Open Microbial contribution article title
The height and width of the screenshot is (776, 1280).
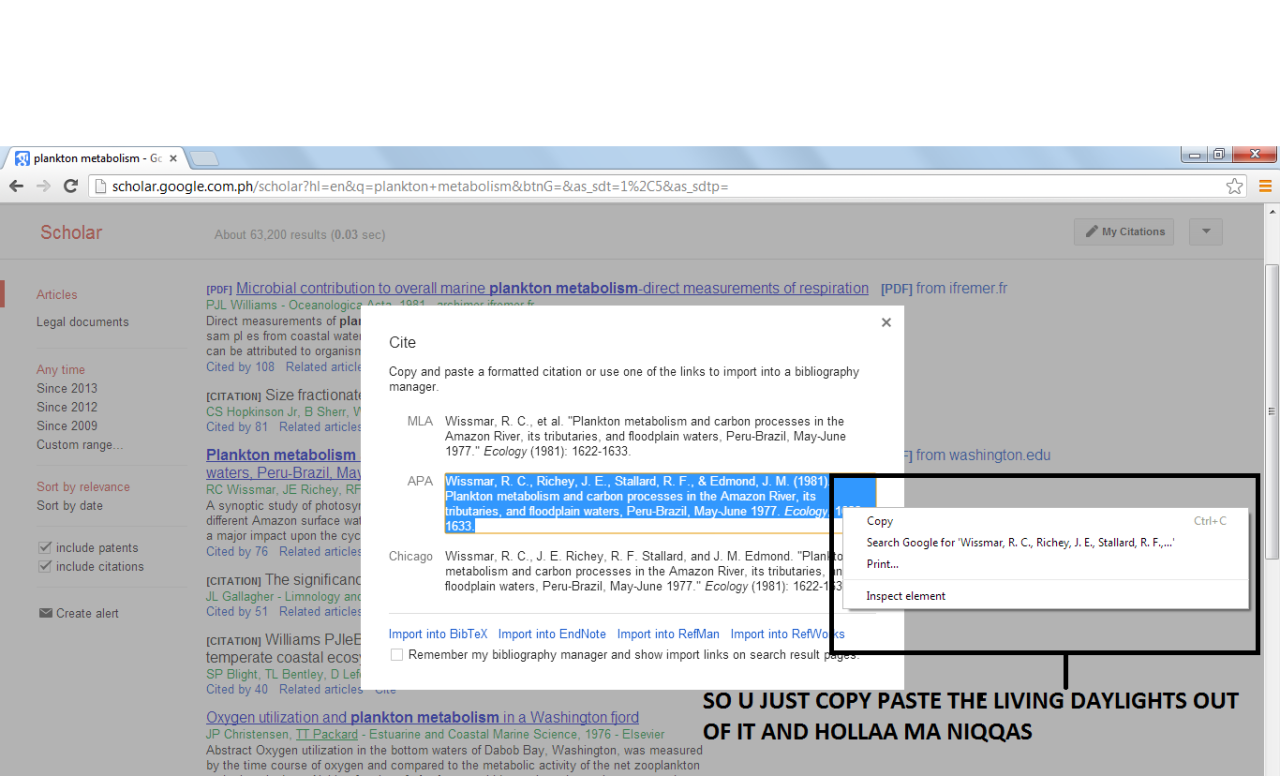[552, 288]
